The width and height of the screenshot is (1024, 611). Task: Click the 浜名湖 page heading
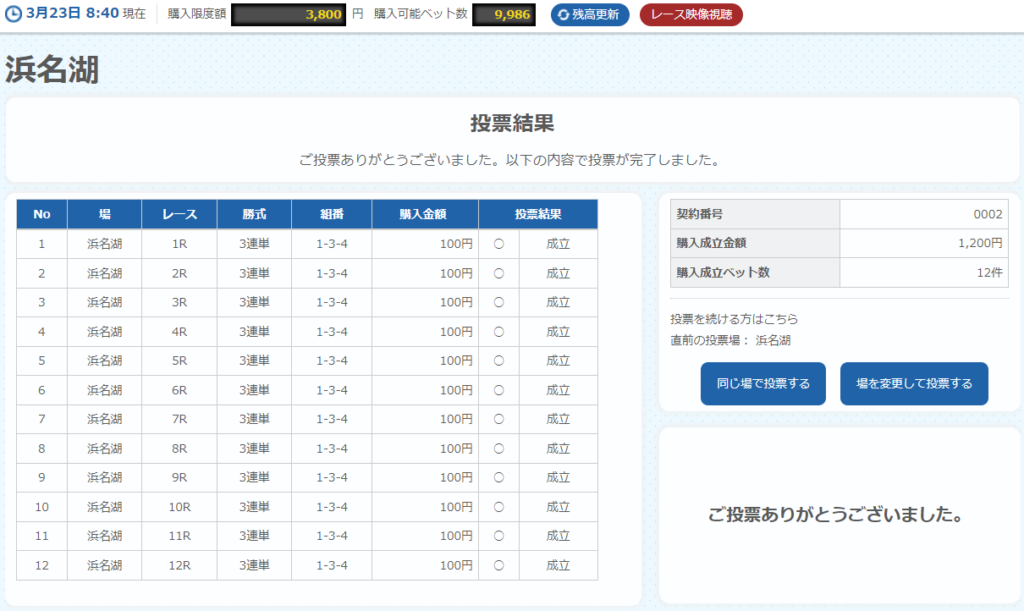(52, 69)
